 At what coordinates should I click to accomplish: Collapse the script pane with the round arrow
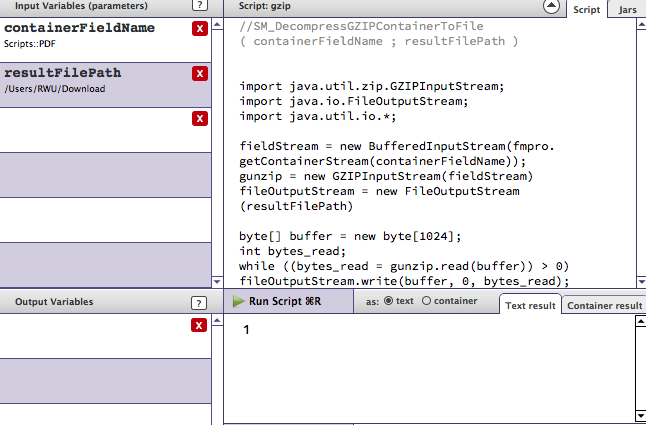pyautogui.click(x=551, y=6)
